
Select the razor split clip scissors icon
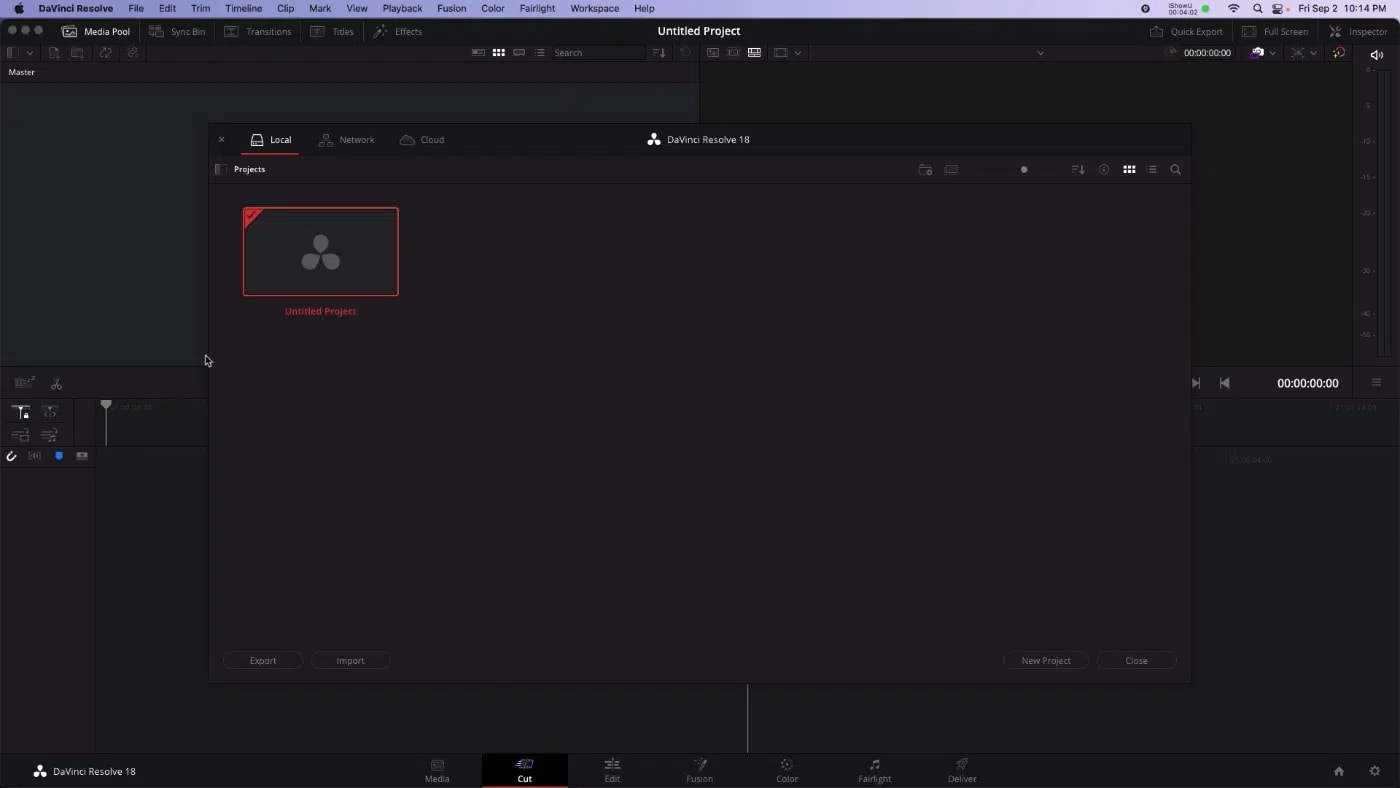click(56, 383)
